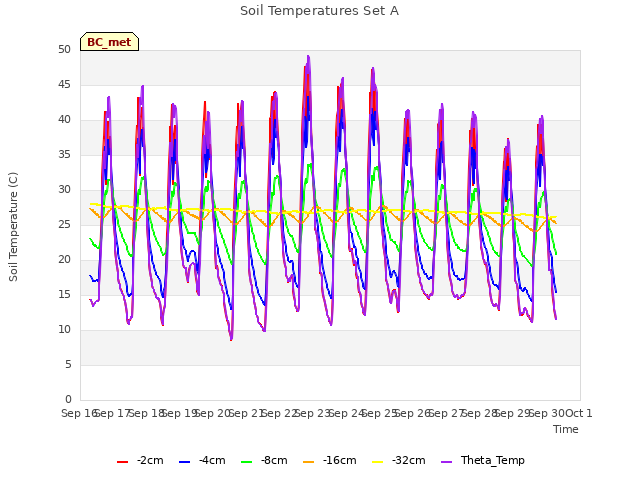Click the y-axis tick label 0
This screenshot has height=480, width=640.
[68, 399]
